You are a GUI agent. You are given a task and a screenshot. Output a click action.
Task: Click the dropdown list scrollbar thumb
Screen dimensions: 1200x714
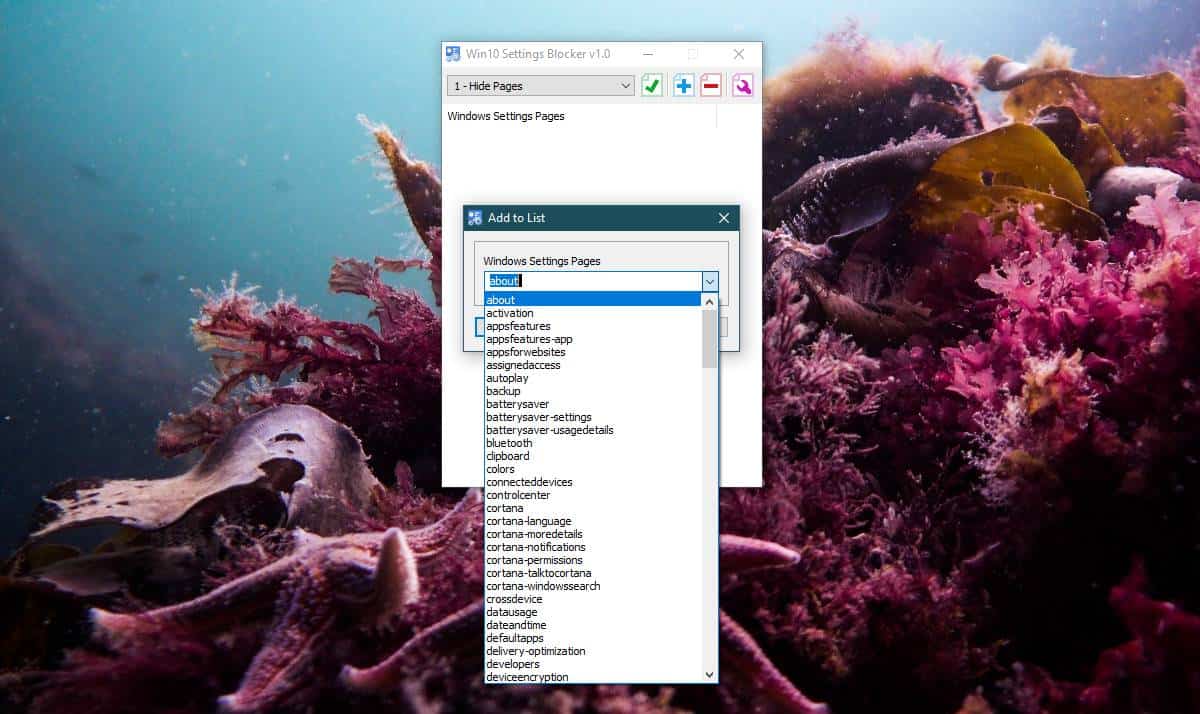tap(710, 338)
